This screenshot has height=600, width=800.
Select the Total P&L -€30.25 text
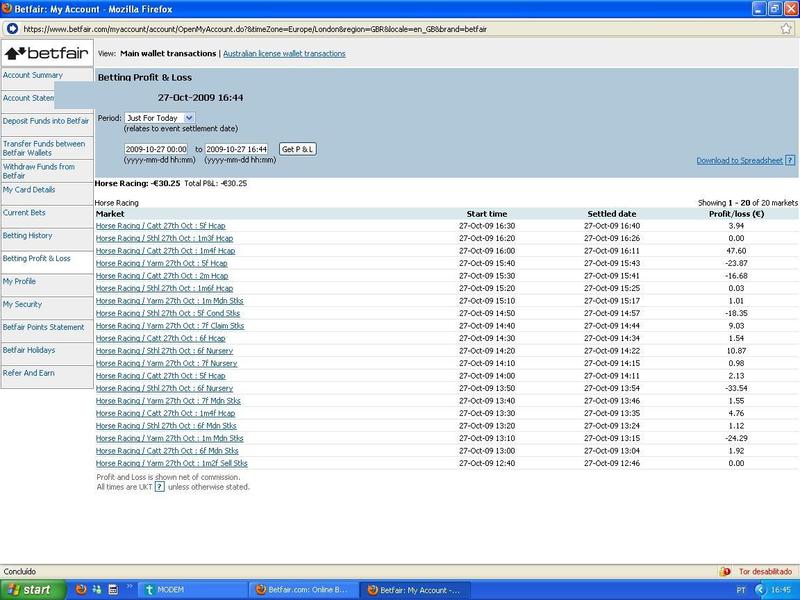(x=215, y=183)
